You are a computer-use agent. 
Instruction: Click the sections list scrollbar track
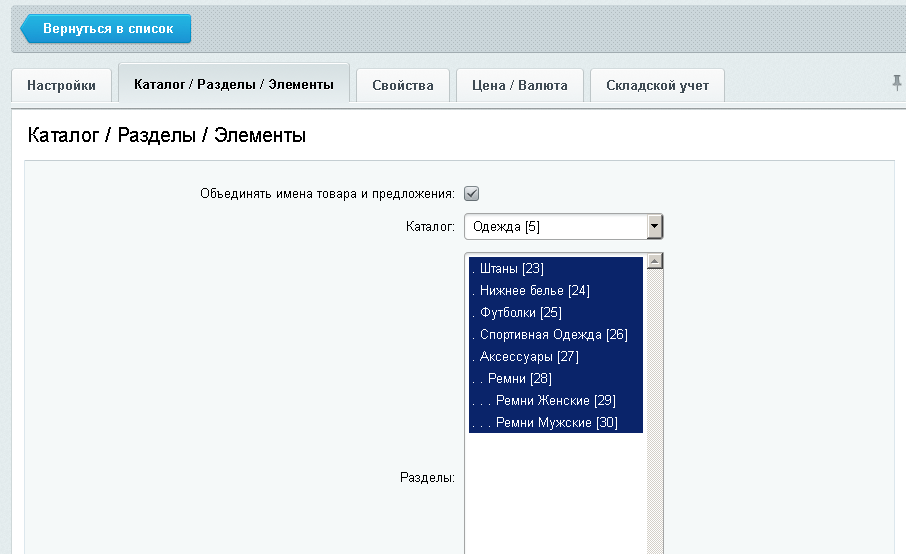tap(655, 450)
